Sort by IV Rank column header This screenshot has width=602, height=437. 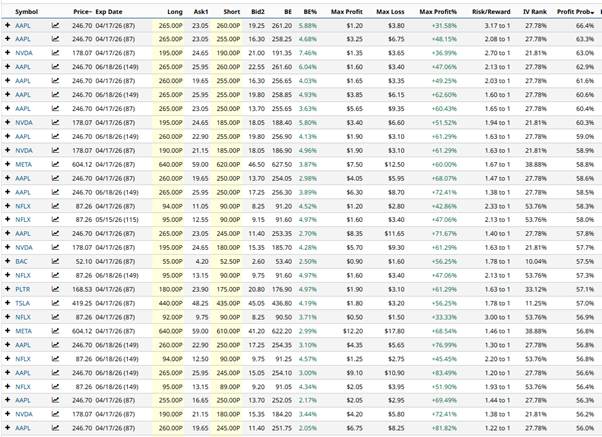point(535,12)
